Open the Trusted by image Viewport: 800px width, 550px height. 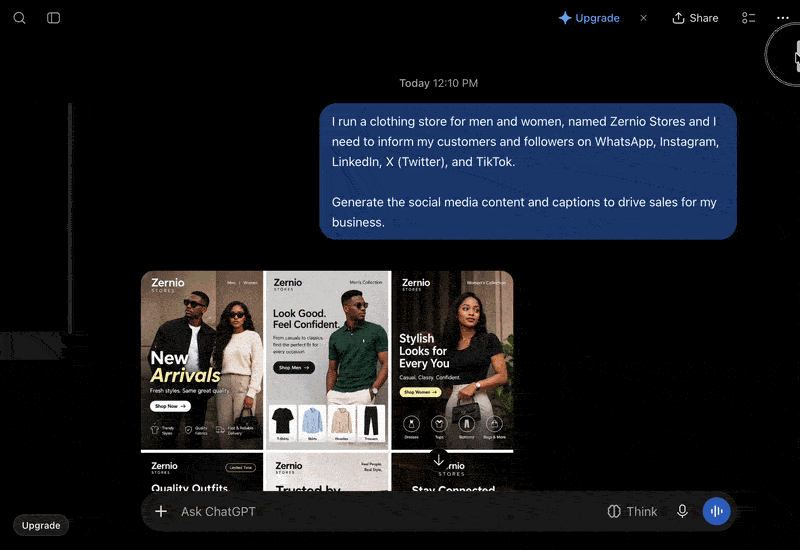328,472
